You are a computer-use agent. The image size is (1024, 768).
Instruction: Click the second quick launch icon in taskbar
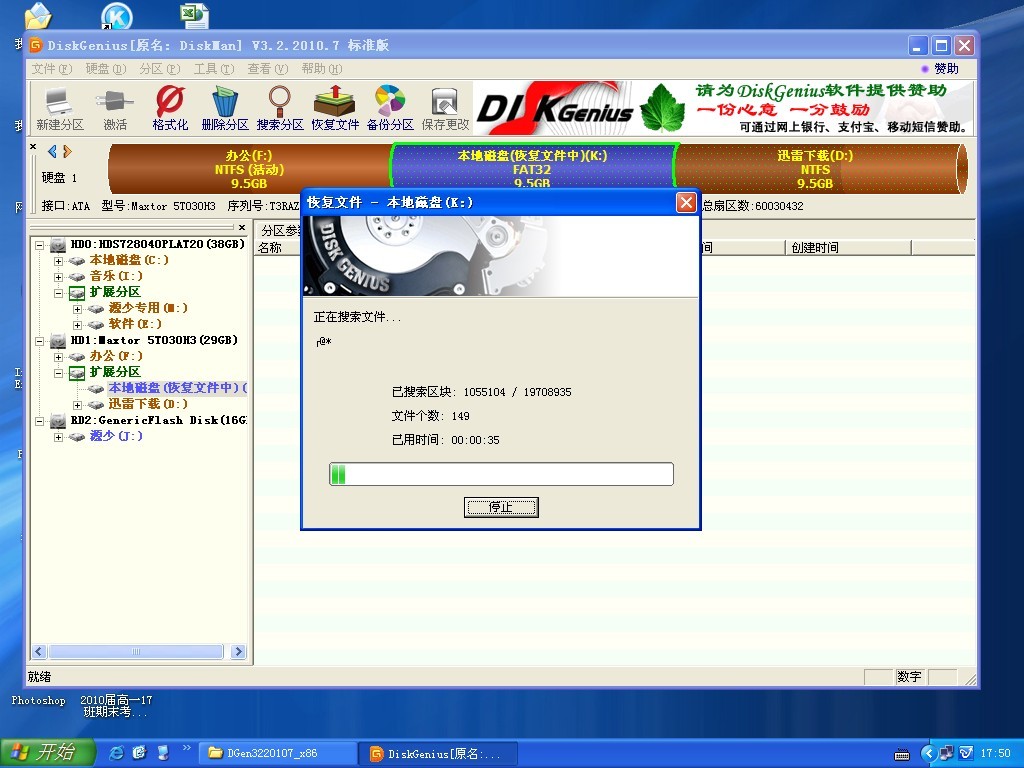tap(139, 753)
